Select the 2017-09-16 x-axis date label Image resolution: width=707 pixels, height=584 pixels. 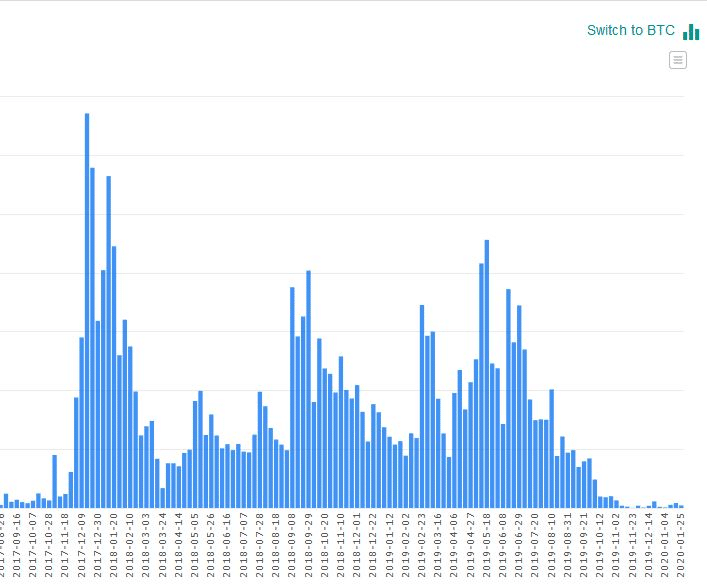pos(17,545)
